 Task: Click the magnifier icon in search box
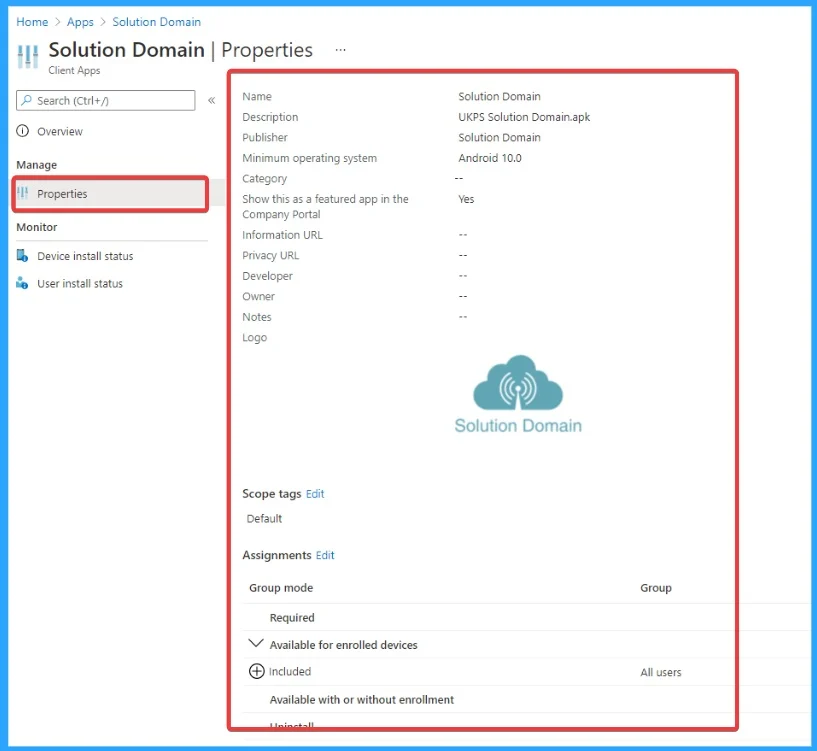(27, 100)
